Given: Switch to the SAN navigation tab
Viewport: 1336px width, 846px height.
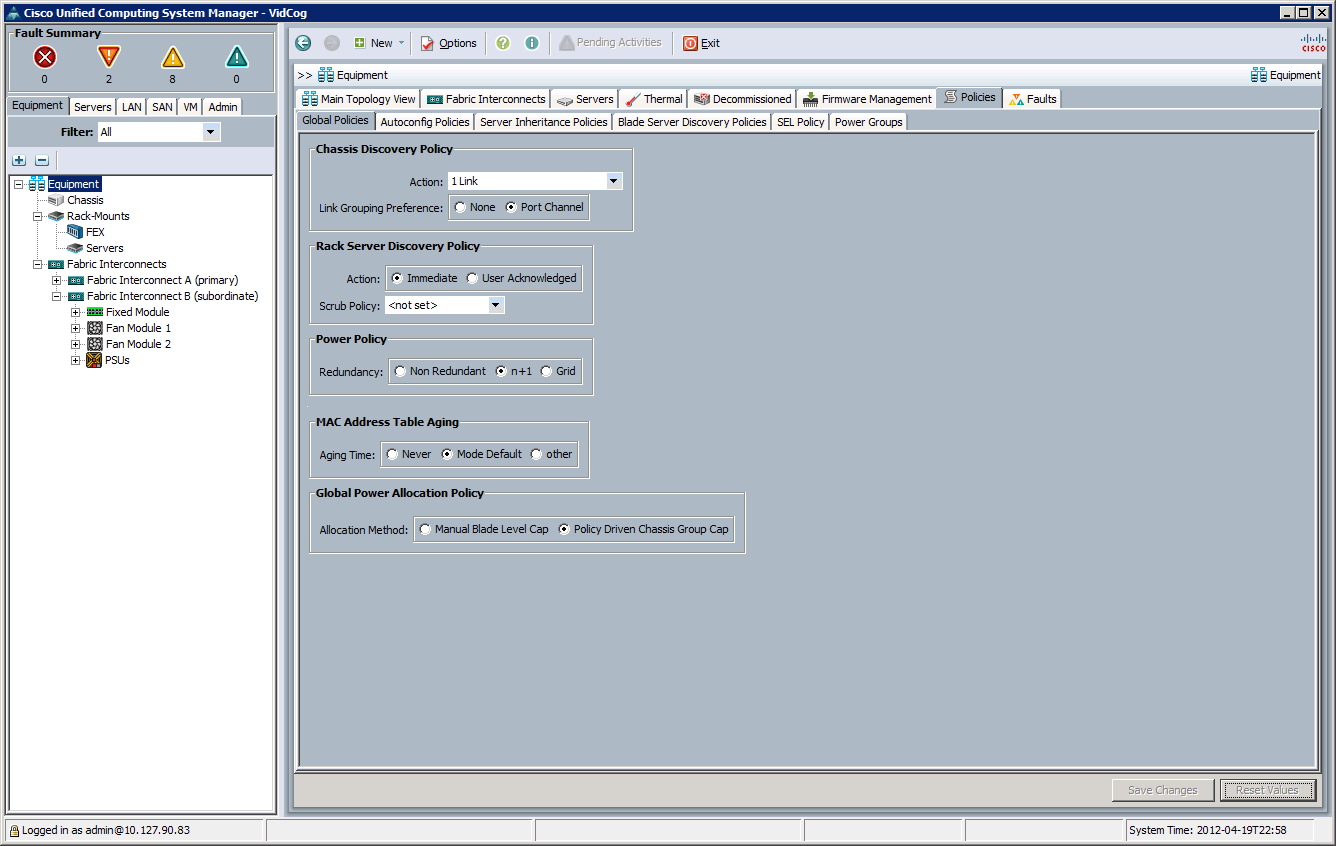Looking at the screenshot, I should click(x=162, y=107).
